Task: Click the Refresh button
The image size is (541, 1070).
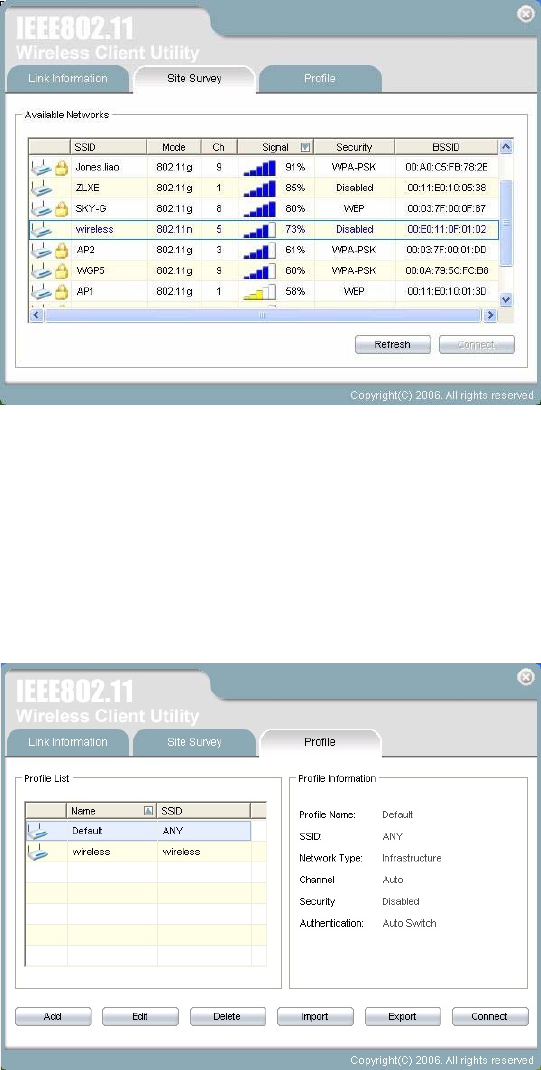Action: (x=392, y=345)
